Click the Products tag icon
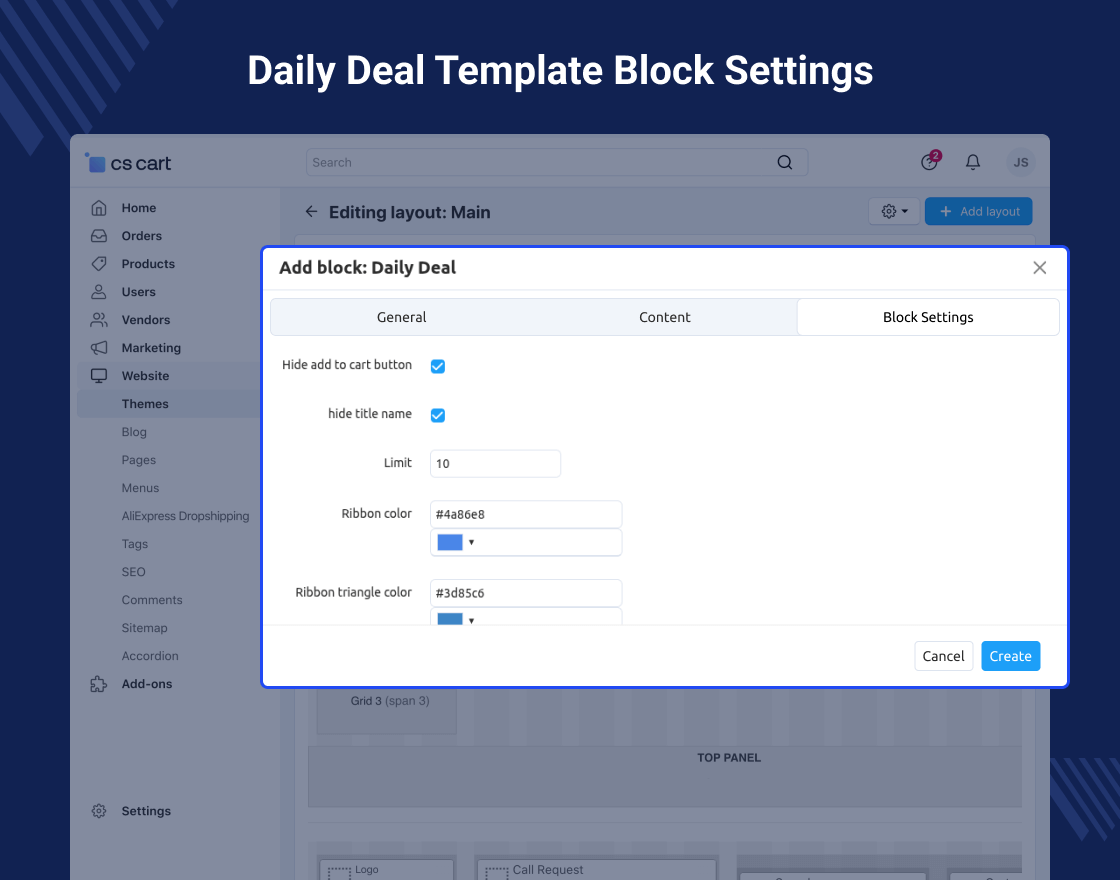This screenshot has width=1120, height=880. (x=98, y=264)
